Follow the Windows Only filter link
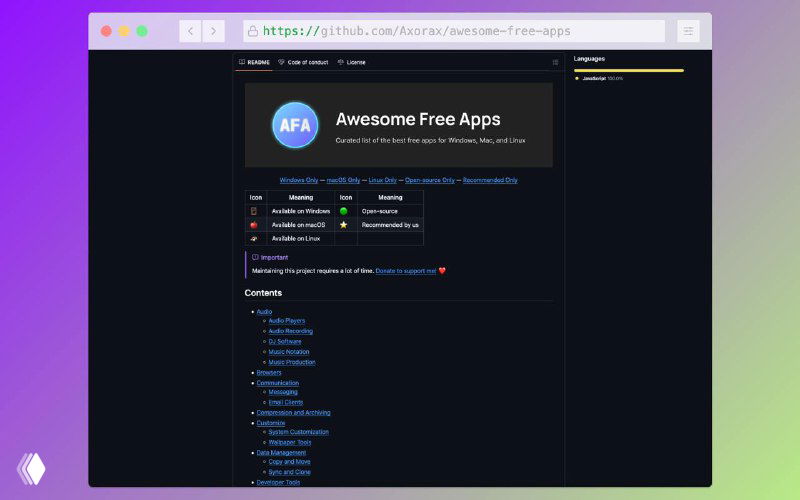The height and width of the screenshot is (500, 800). point(299,180)
